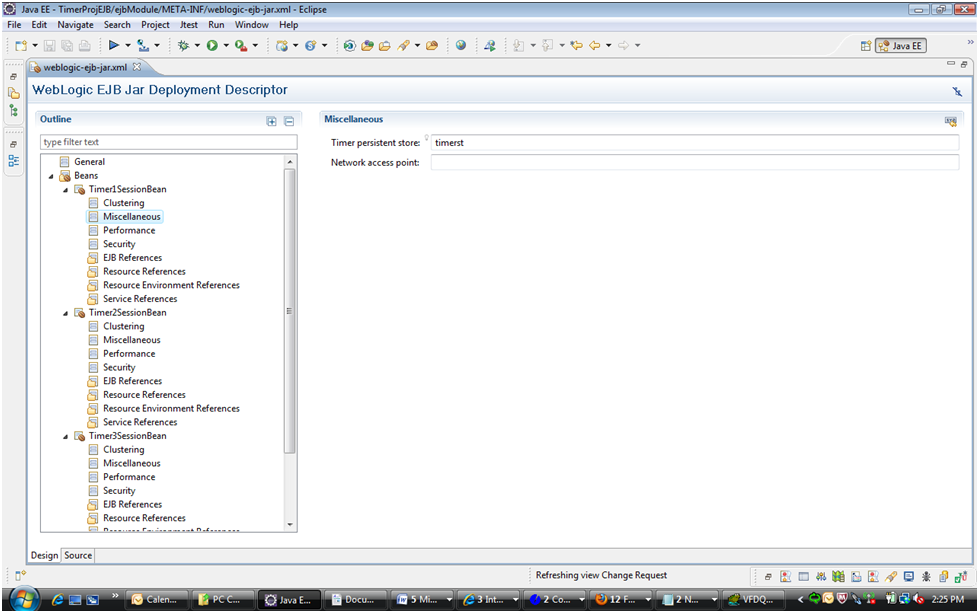
Task: Open the Search icon on the toolbar
Action: 403,45
